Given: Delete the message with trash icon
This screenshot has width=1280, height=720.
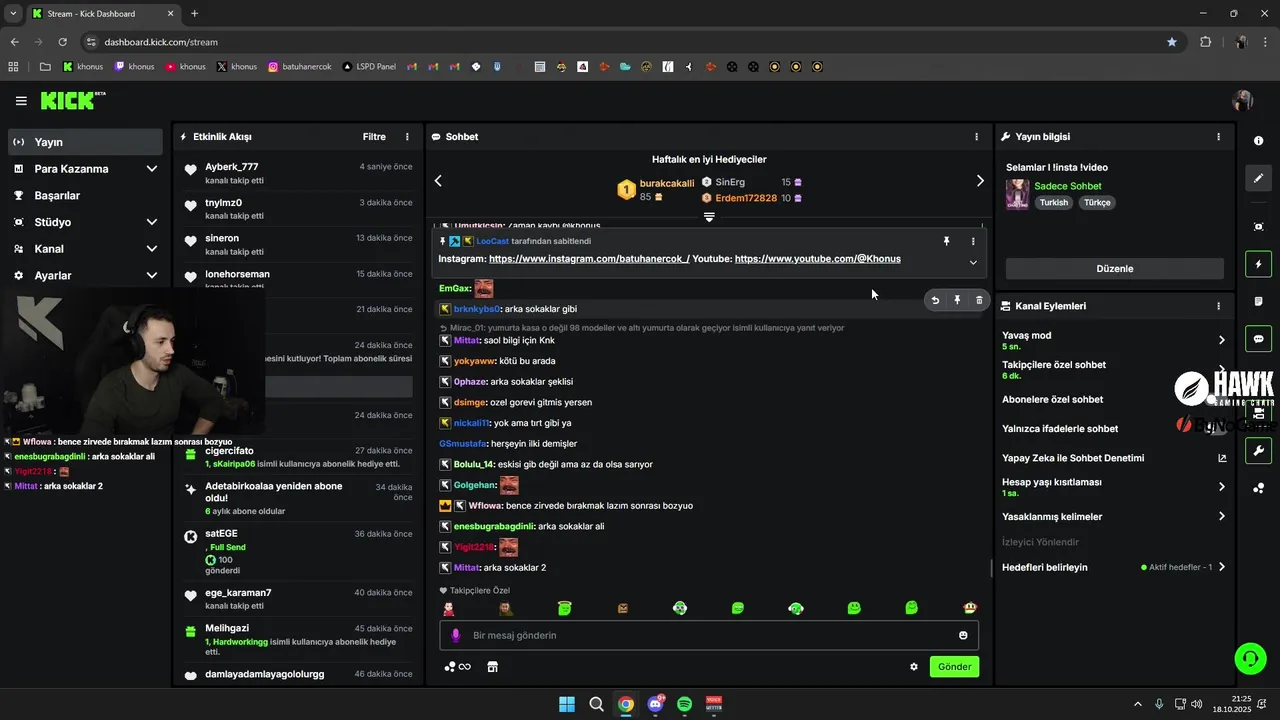Looking at the screenshot, I should pos(979,300).
